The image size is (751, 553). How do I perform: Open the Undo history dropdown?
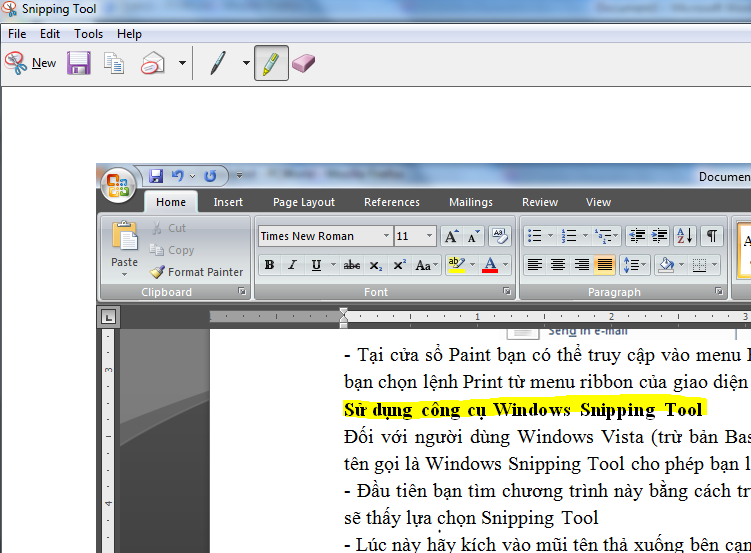[x=192, y=176]
